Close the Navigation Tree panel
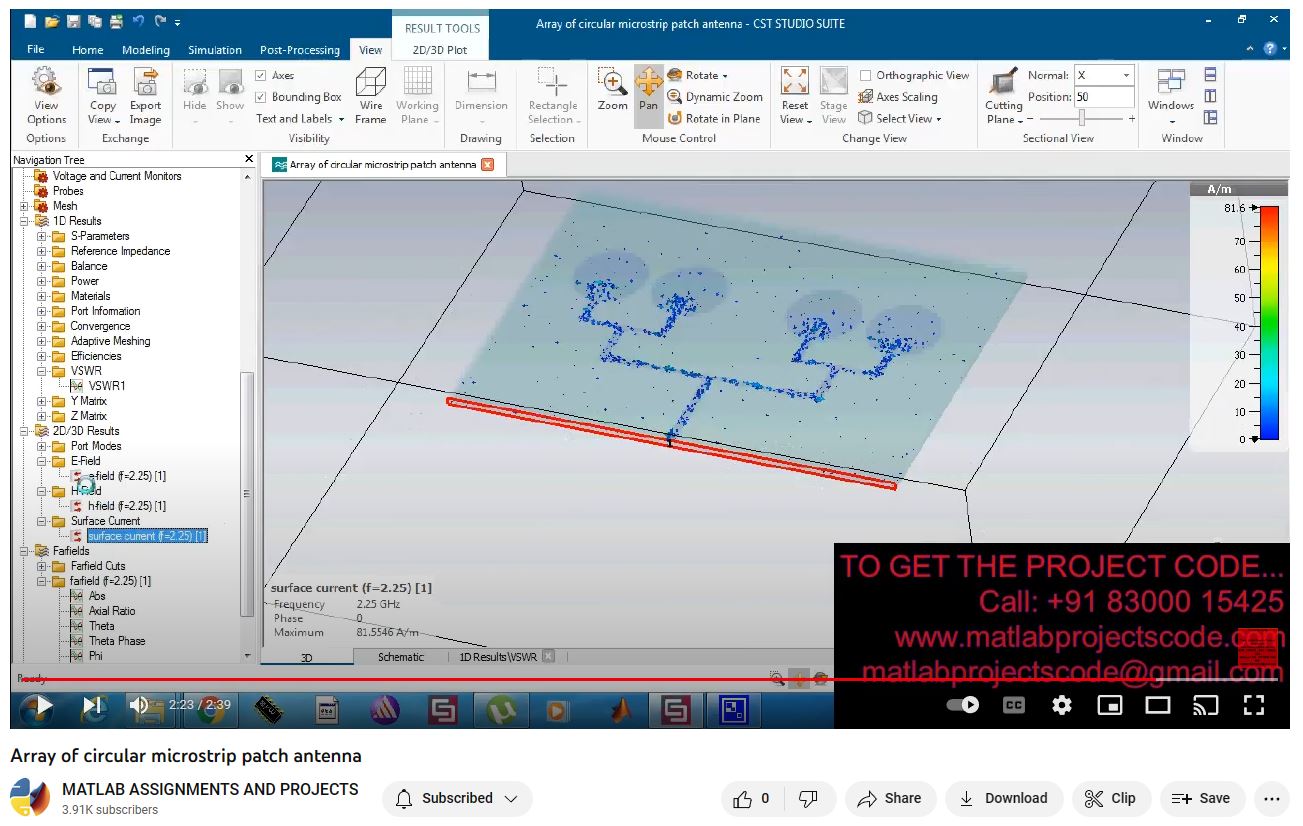The image size is (1303, 826). 249,159
